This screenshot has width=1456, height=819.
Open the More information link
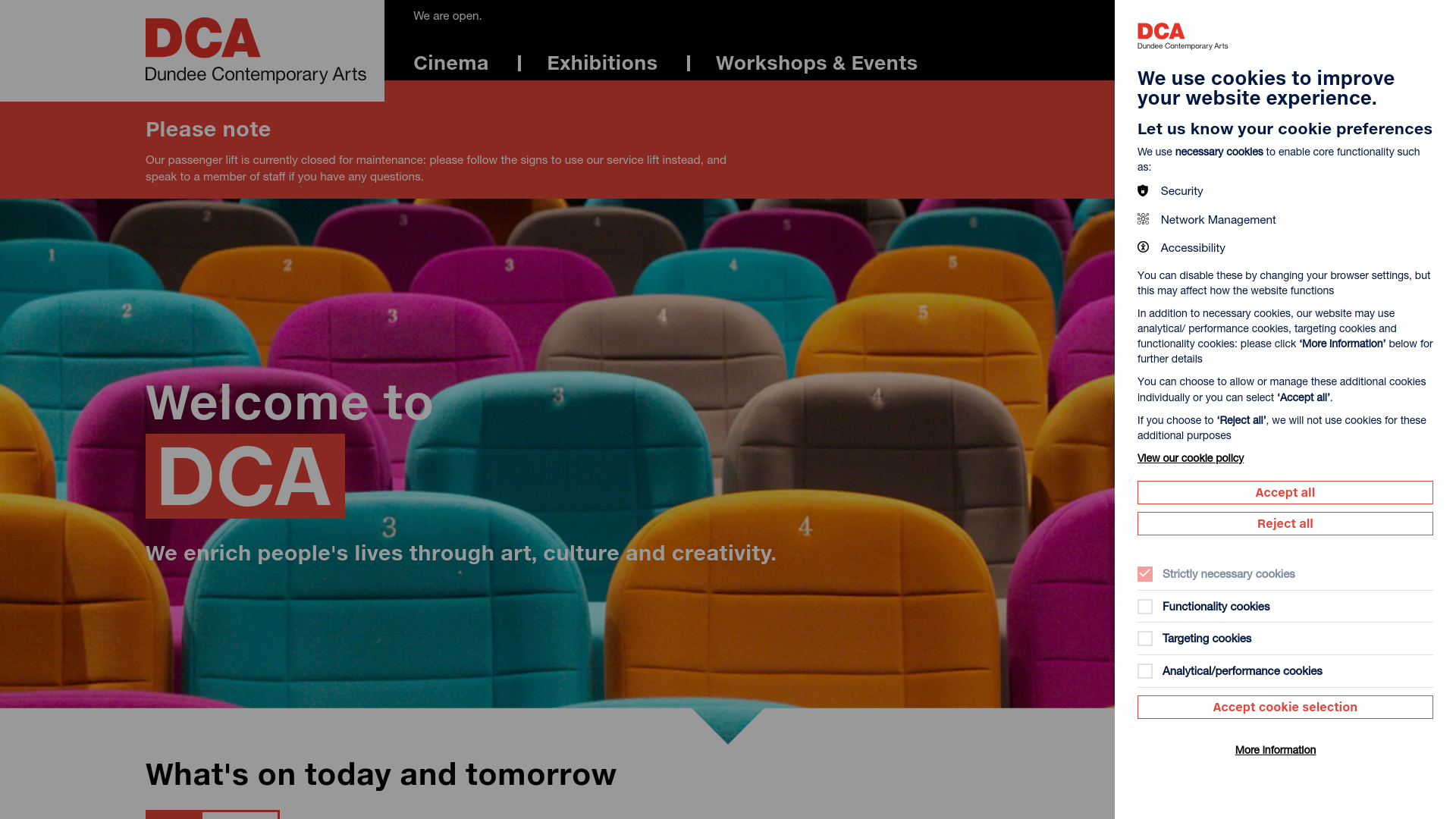1276,750
